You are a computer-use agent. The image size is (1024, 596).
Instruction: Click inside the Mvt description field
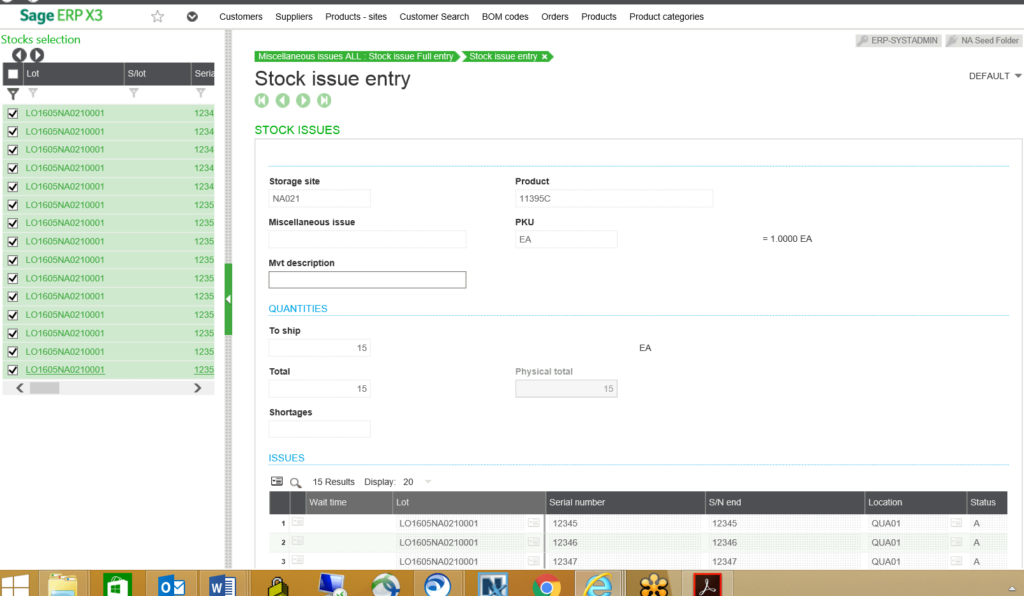click(367, 279)
